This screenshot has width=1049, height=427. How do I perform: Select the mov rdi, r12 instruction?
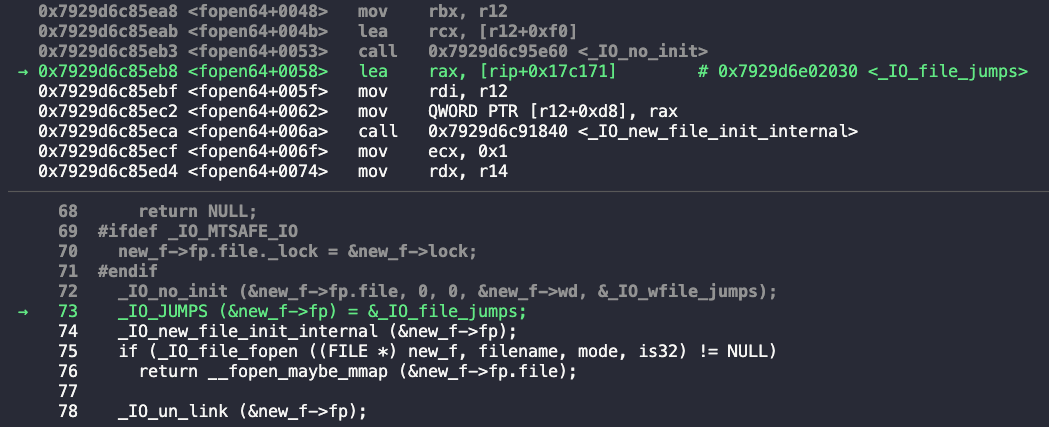pyautogui.click(x=433, y=92)
